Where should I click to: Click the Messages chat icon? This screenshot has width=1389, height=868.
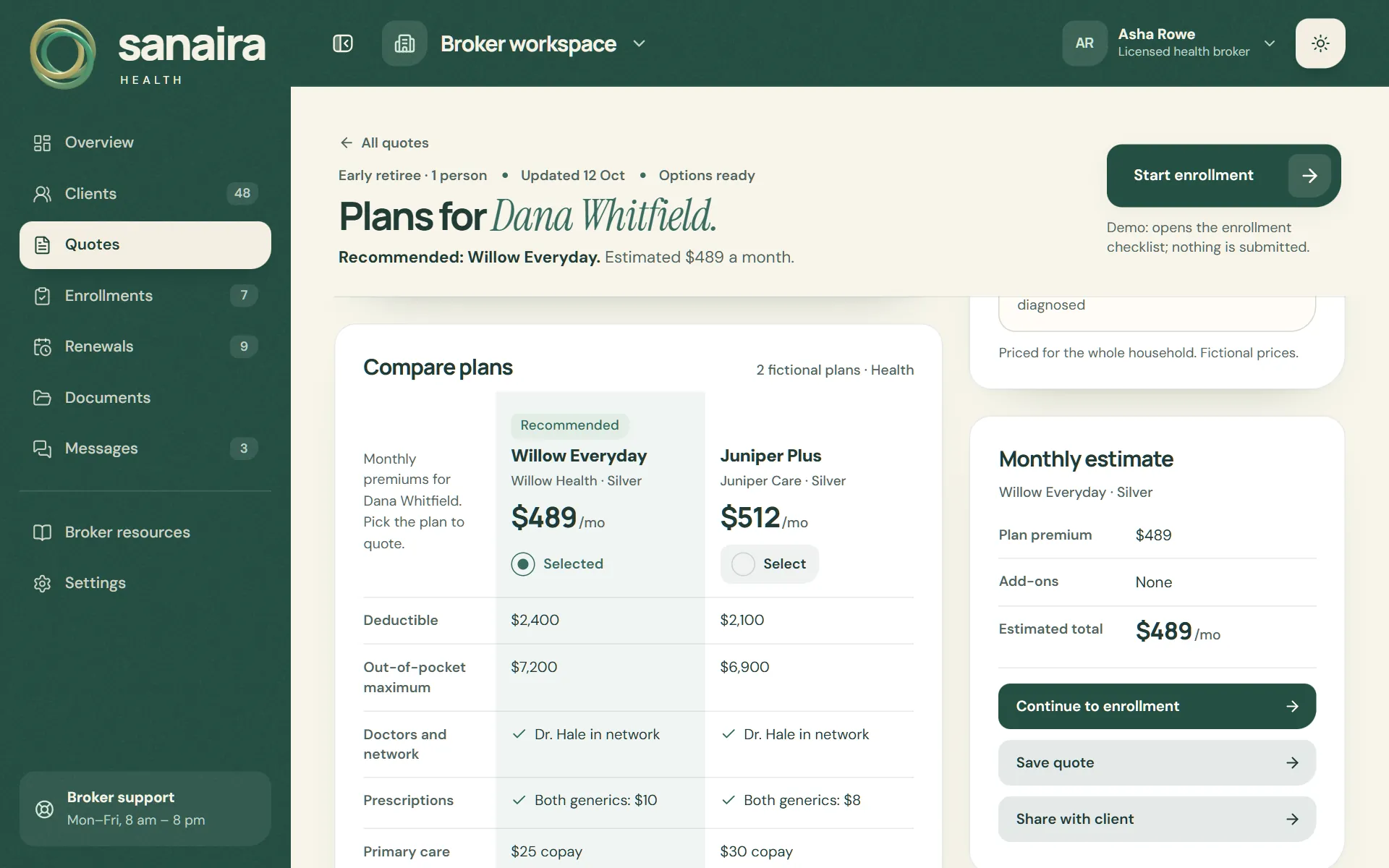click(43, 448)
